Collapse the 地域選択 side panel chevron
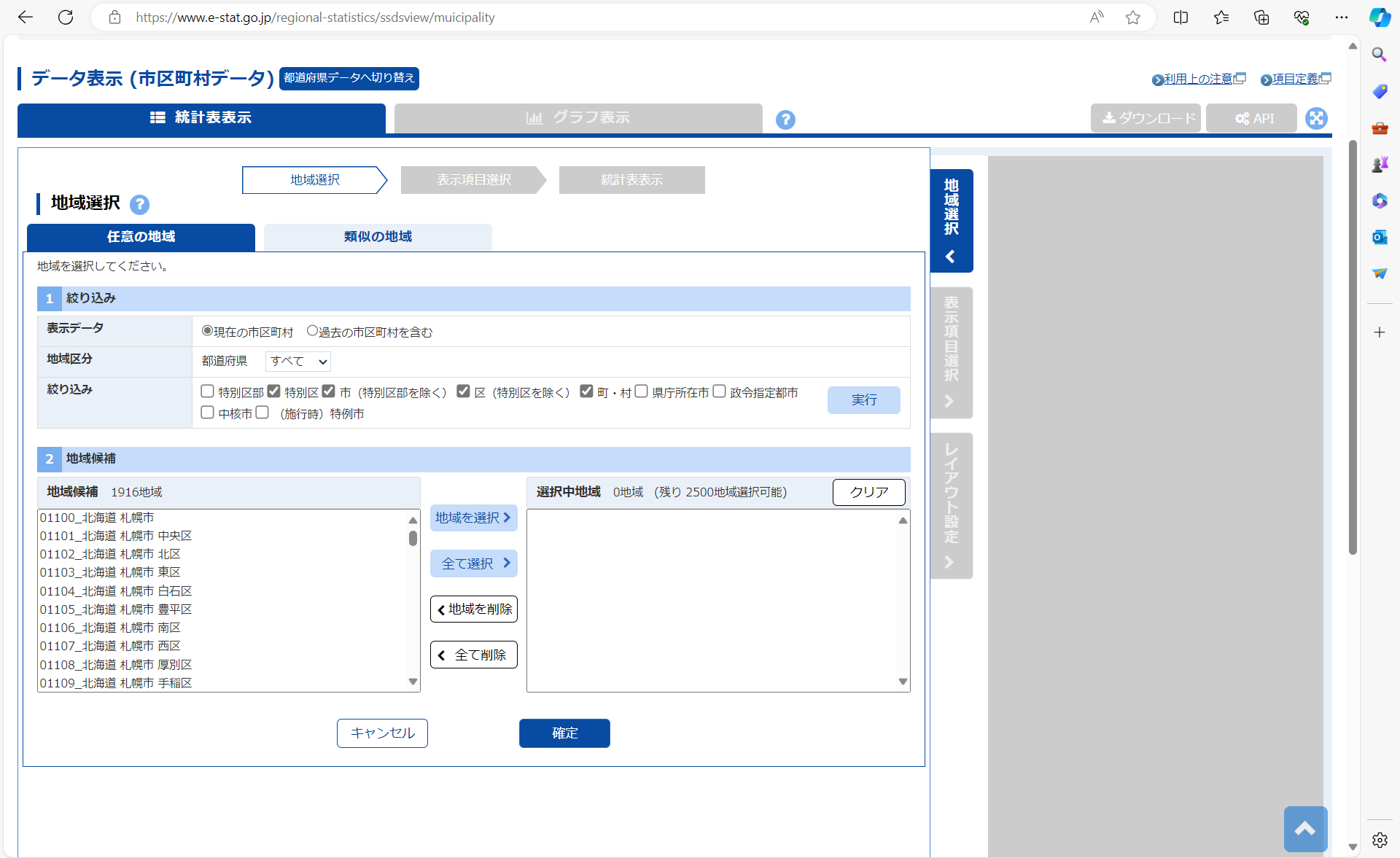1400x858 pixels. [950, 257]
